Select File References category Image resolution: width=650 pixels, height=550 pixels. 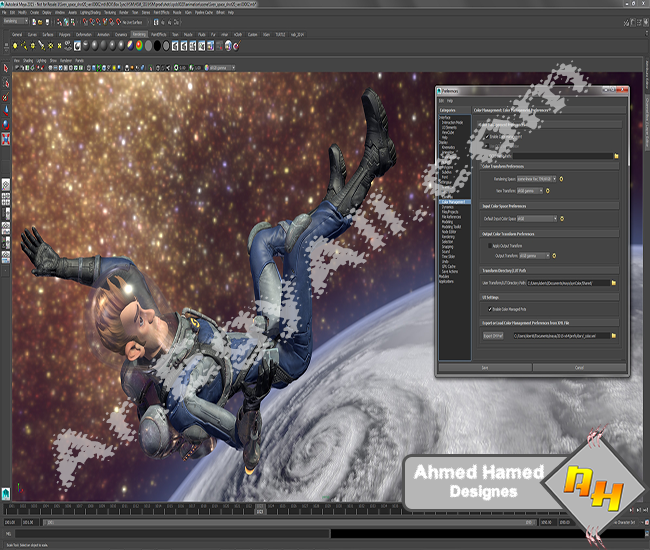coord(451,217)
